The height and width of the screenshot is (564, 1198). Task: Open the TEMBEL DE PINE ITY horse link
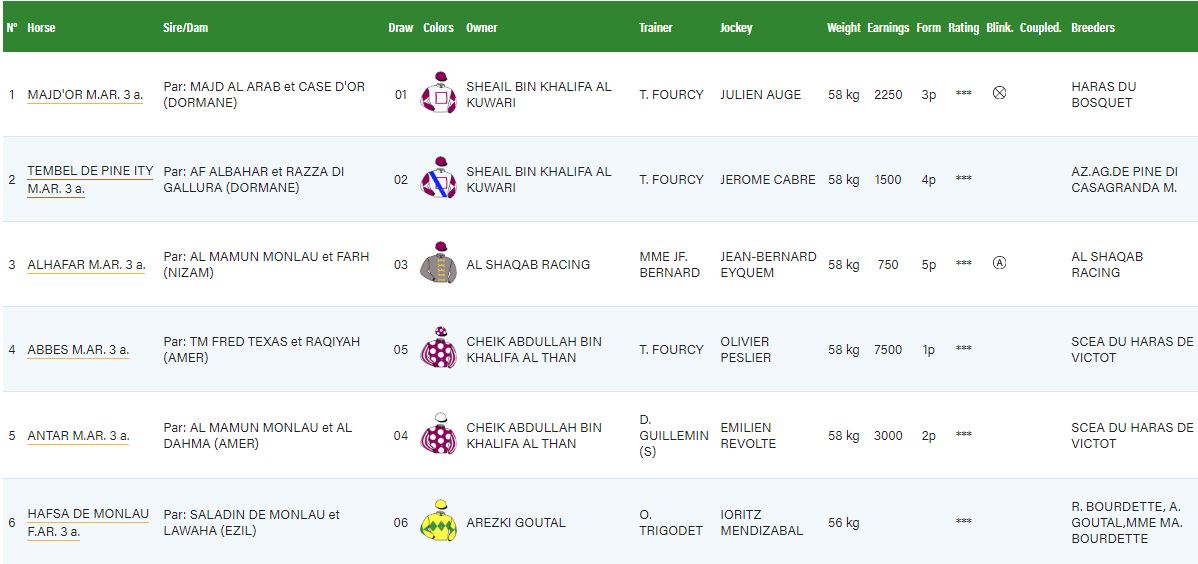point(90,180)
